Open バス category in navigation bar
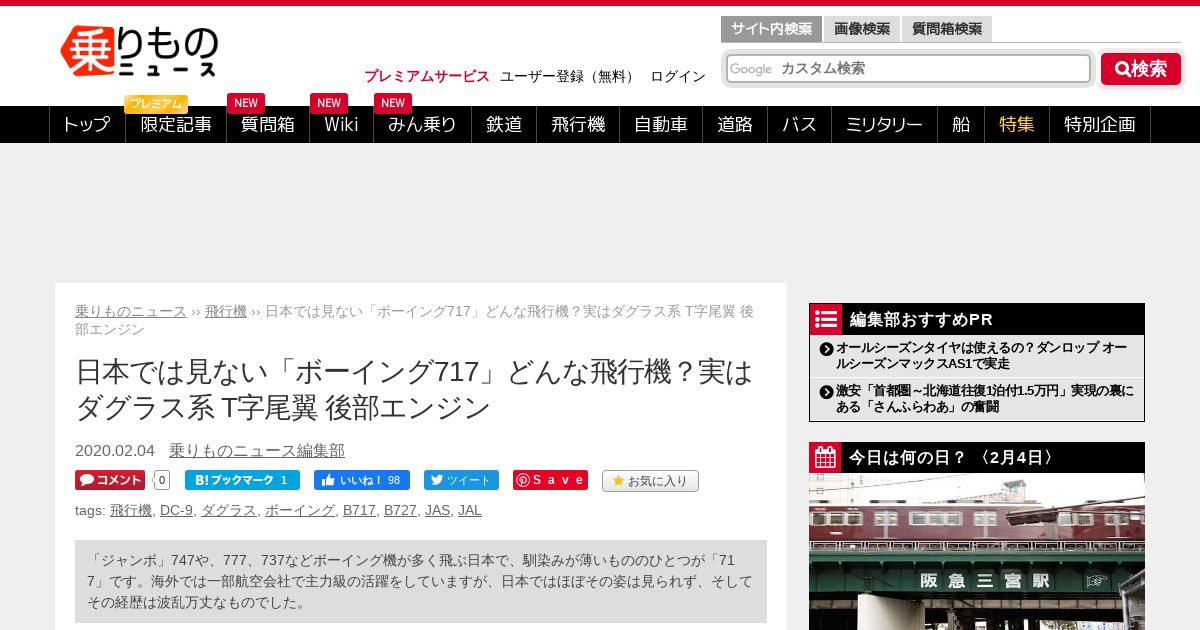 pos(799,124)
